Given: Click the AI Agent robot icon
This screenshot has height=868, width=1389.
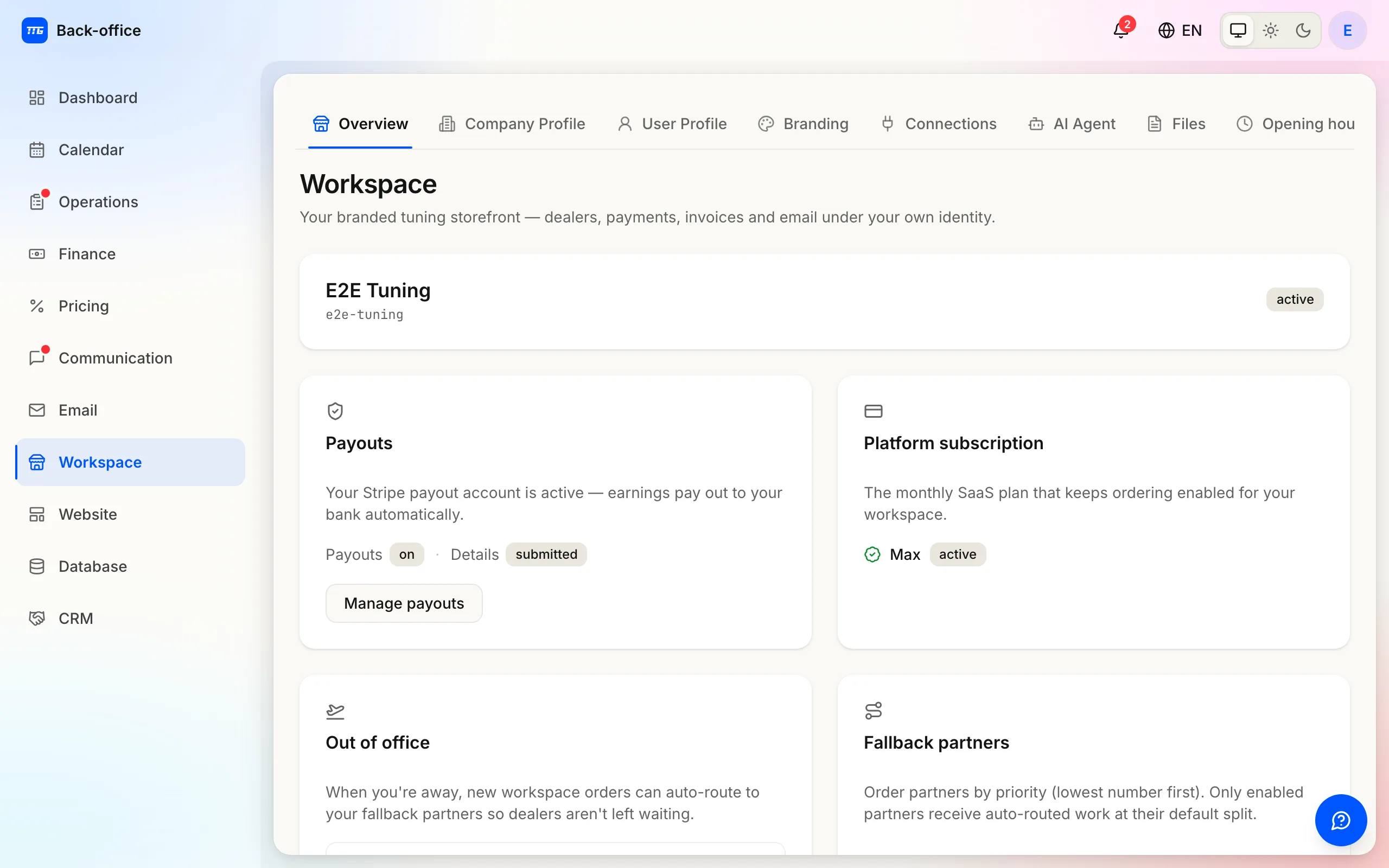Looking at the screenshot, I should click(x=1036, y=124).
